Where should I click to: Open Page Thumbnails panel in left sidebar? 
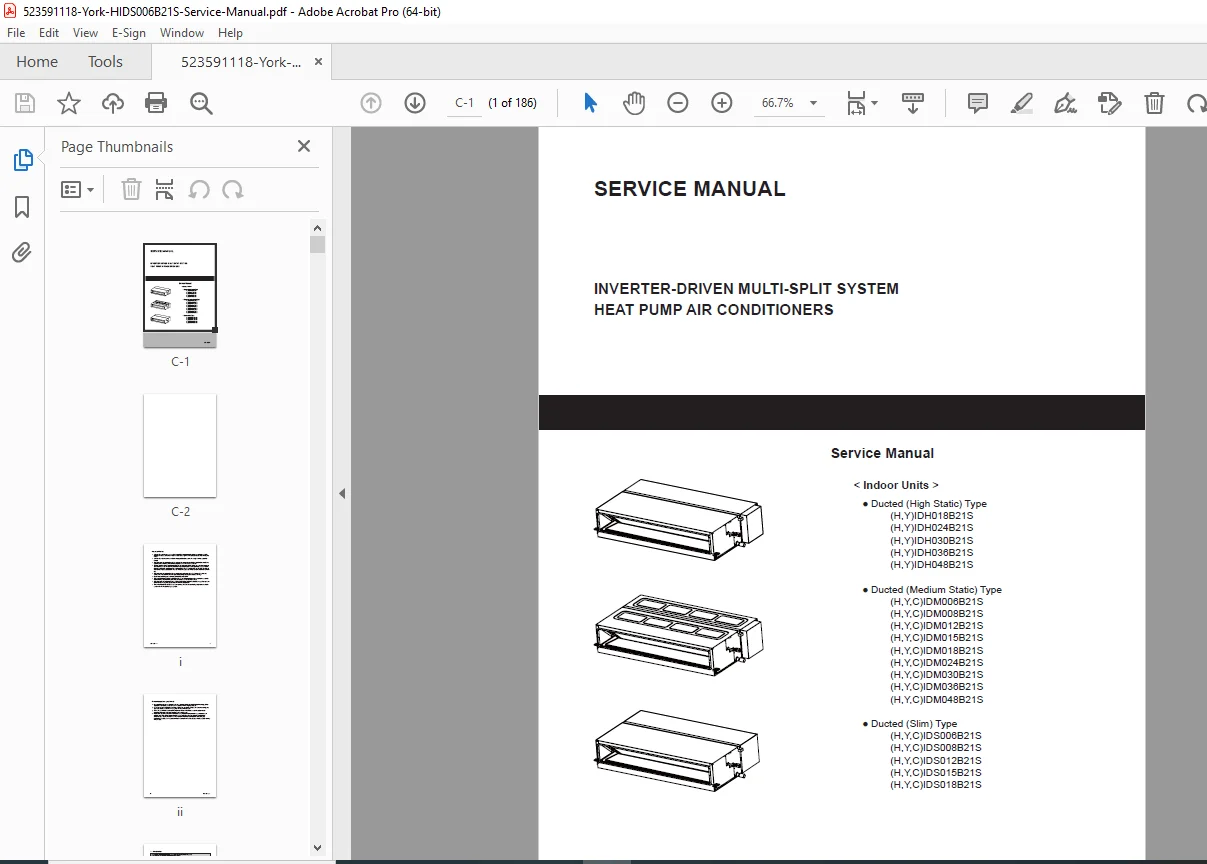click(x=22, y=160)
